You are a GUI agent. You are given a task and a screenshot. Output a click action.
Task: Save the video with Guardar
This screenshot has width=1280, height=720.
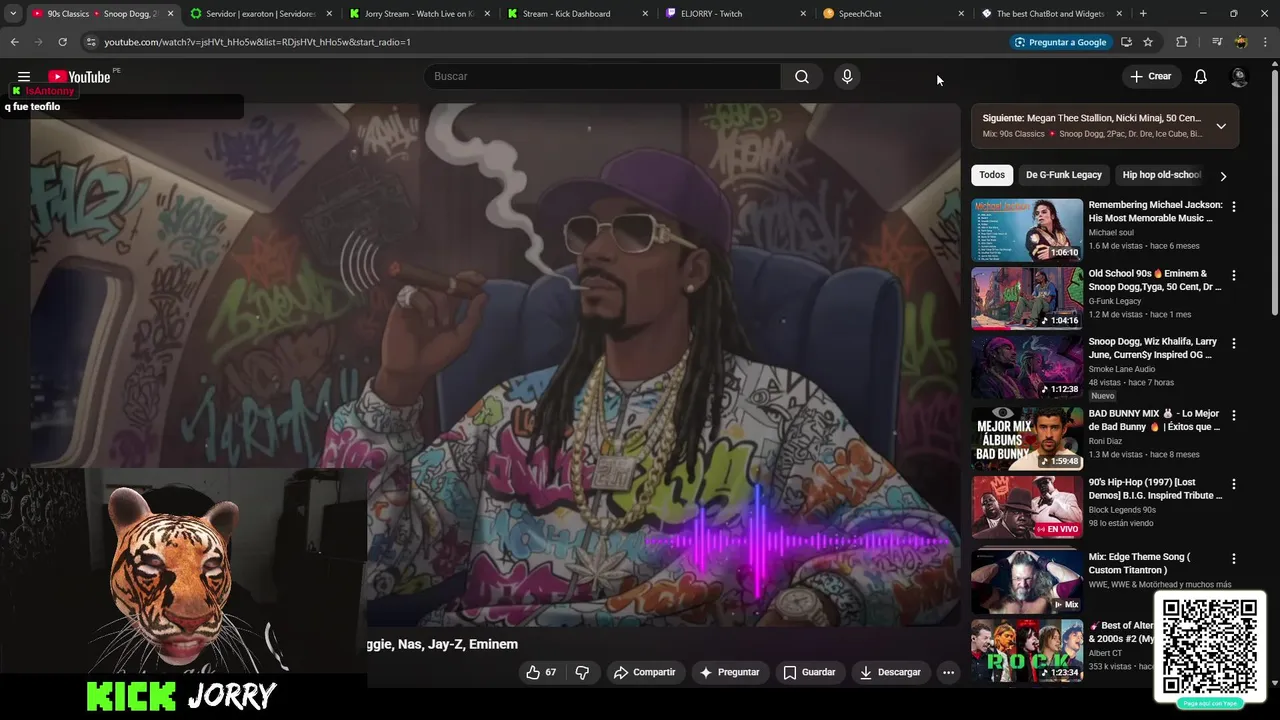(x=809, y=672)
